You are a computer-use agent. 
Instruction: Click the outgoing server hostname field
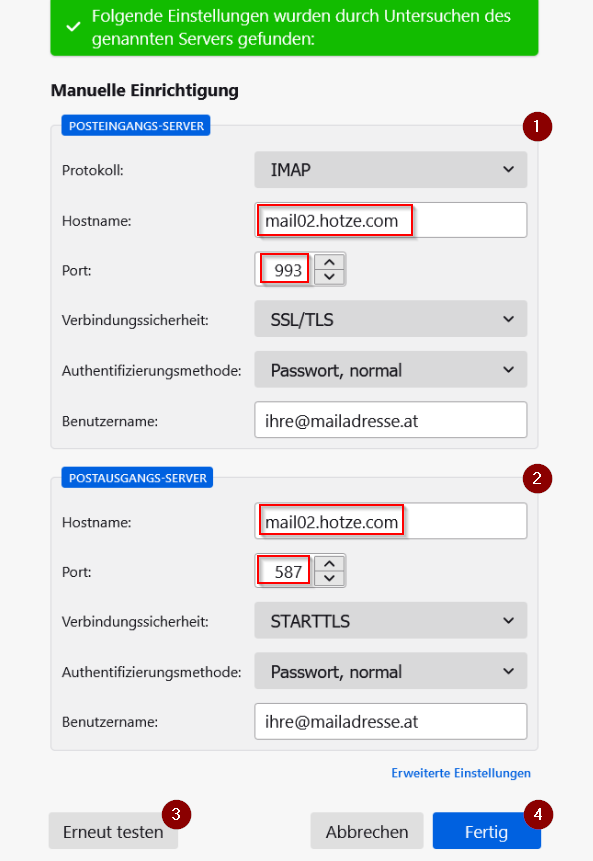(x=390, y=521)
